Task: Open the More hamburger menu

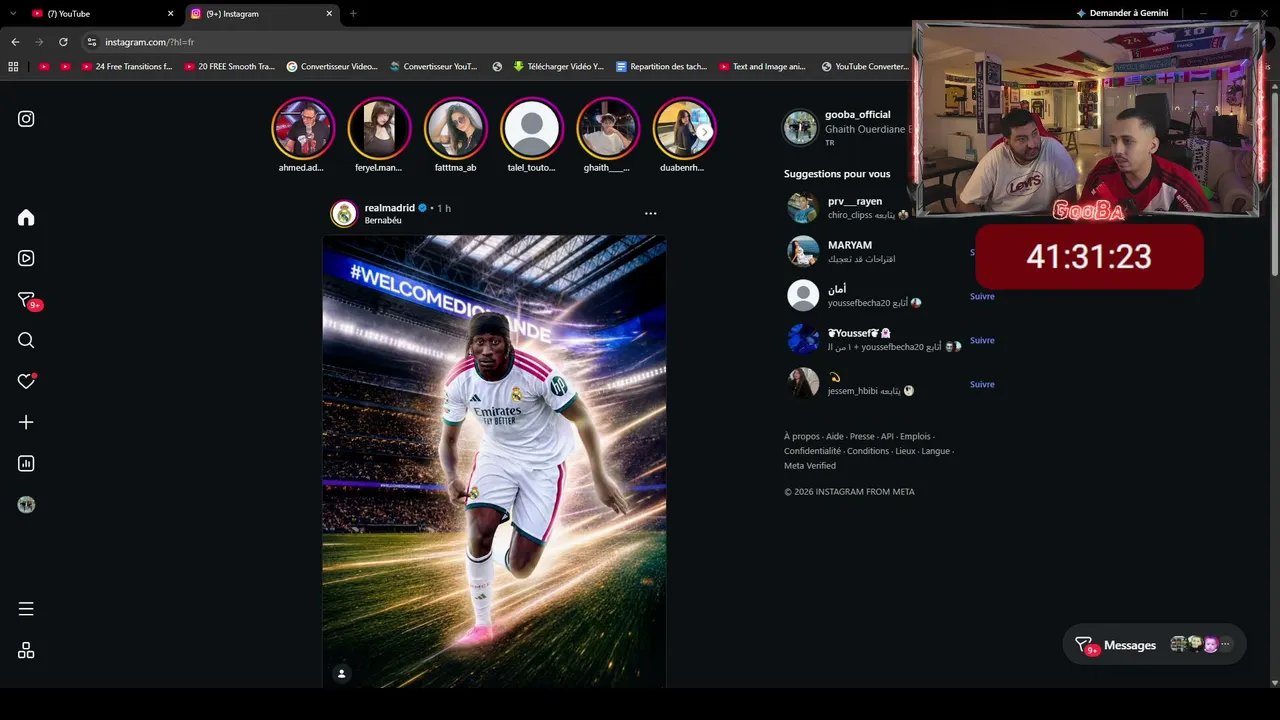Action: [26, 609]
